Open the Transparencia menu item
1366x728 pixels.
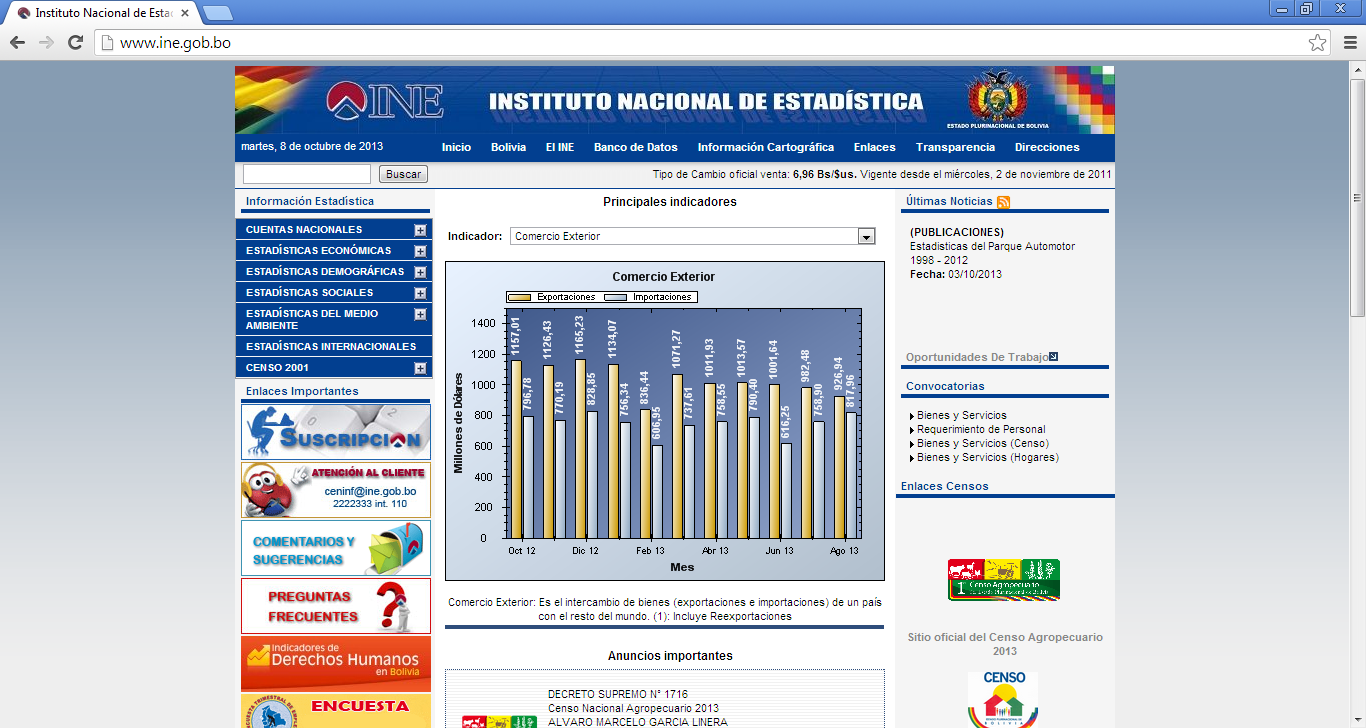point(956,147)
